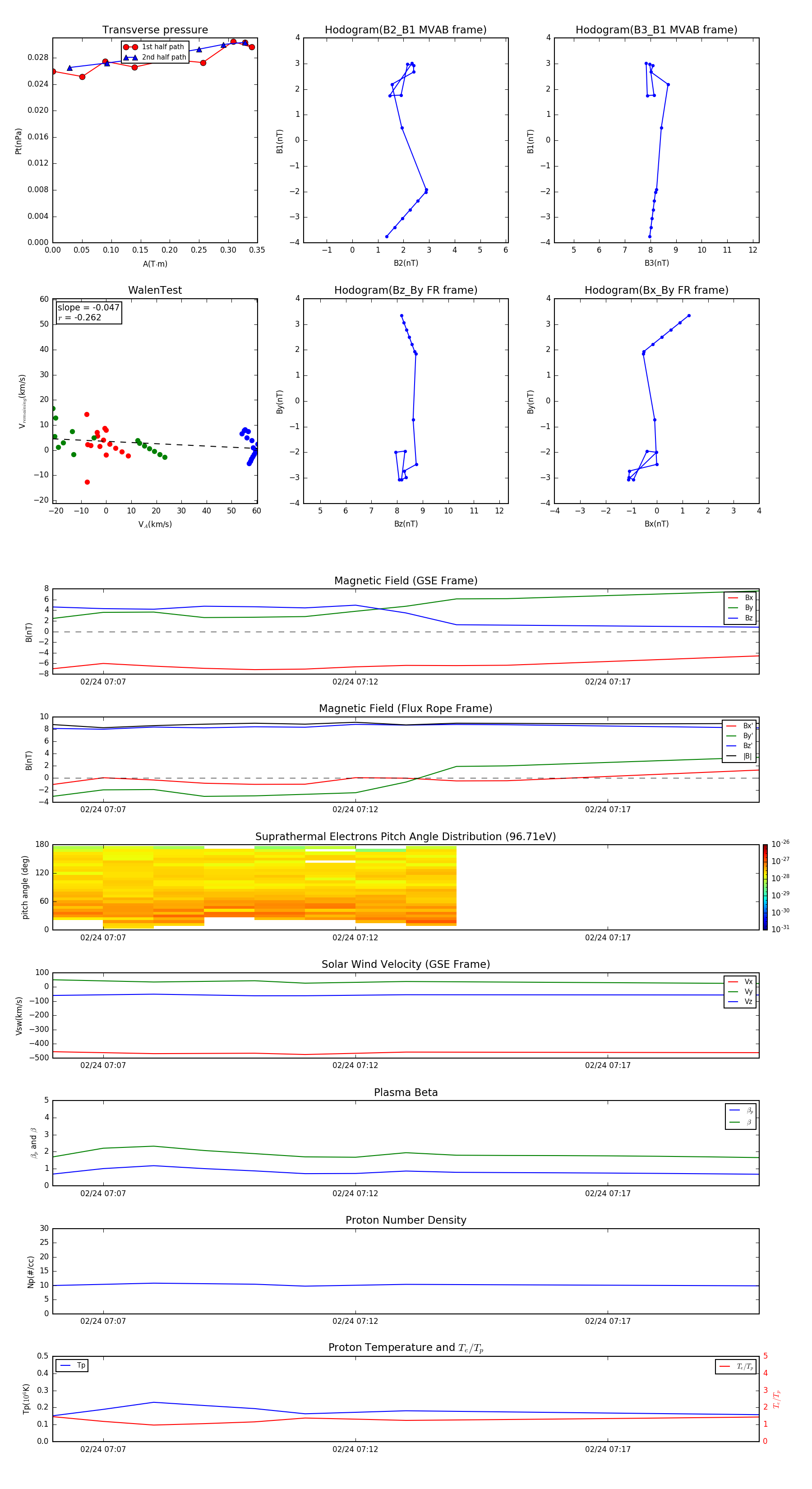Click the Bz legend entry in GSE magnetic field
The image size is (812, 1489).
(x=740, y=618)
